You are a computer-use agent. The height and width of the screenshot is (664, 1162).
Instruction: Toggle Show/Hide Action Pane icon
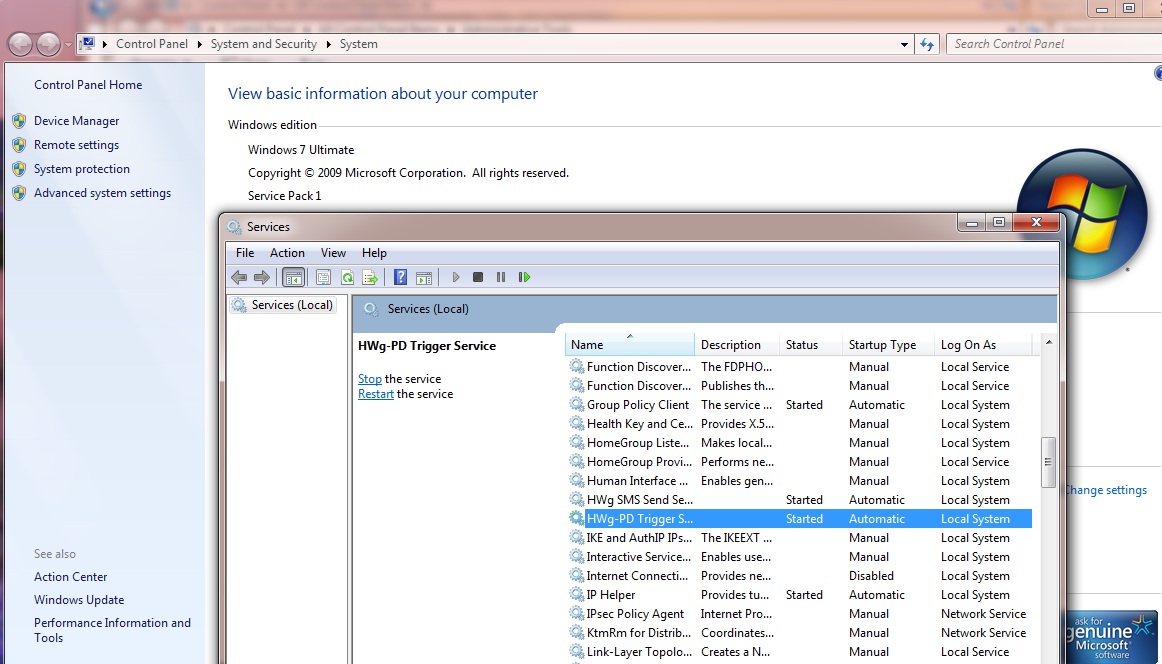pos(424,277)
